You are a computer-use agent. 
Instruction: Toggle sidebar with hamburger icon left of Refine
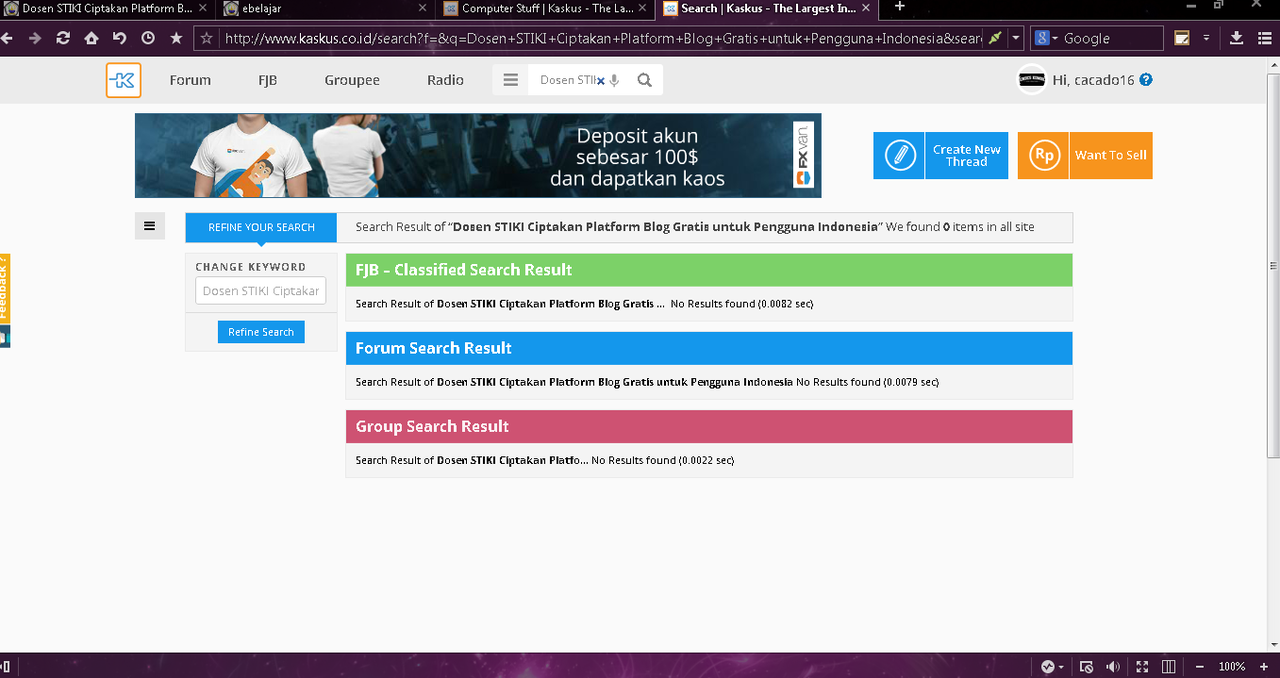pos(149,226)
